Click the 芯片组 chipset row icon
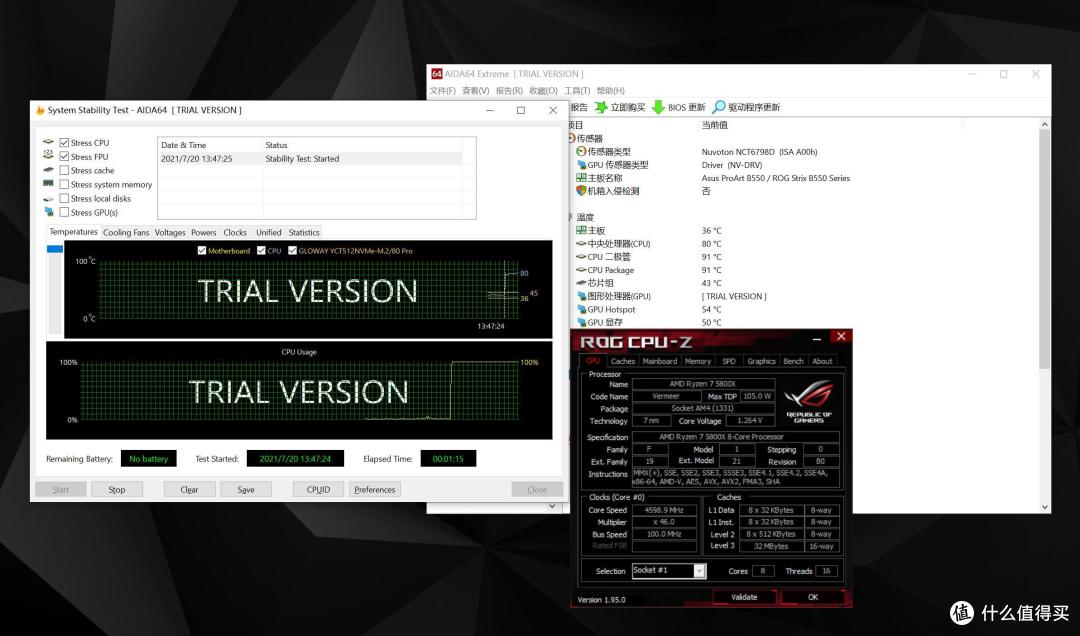 point(581,283)
